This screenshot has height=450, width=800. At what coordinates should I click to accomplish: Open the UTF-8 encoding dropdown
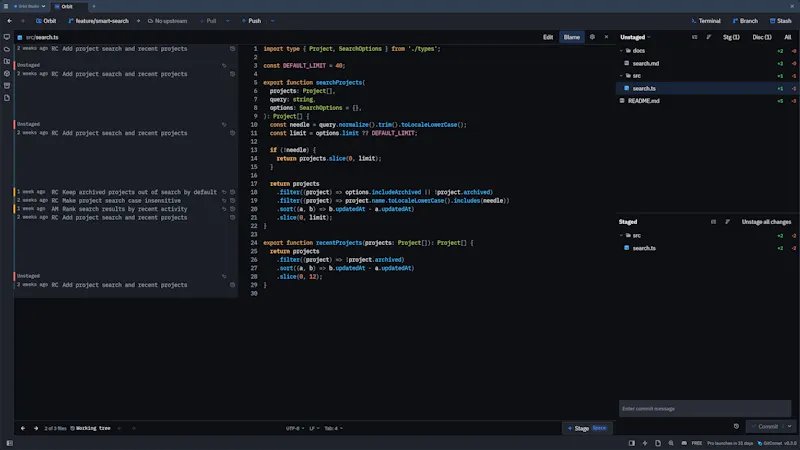pyautogui.click(x=294, y=428)
